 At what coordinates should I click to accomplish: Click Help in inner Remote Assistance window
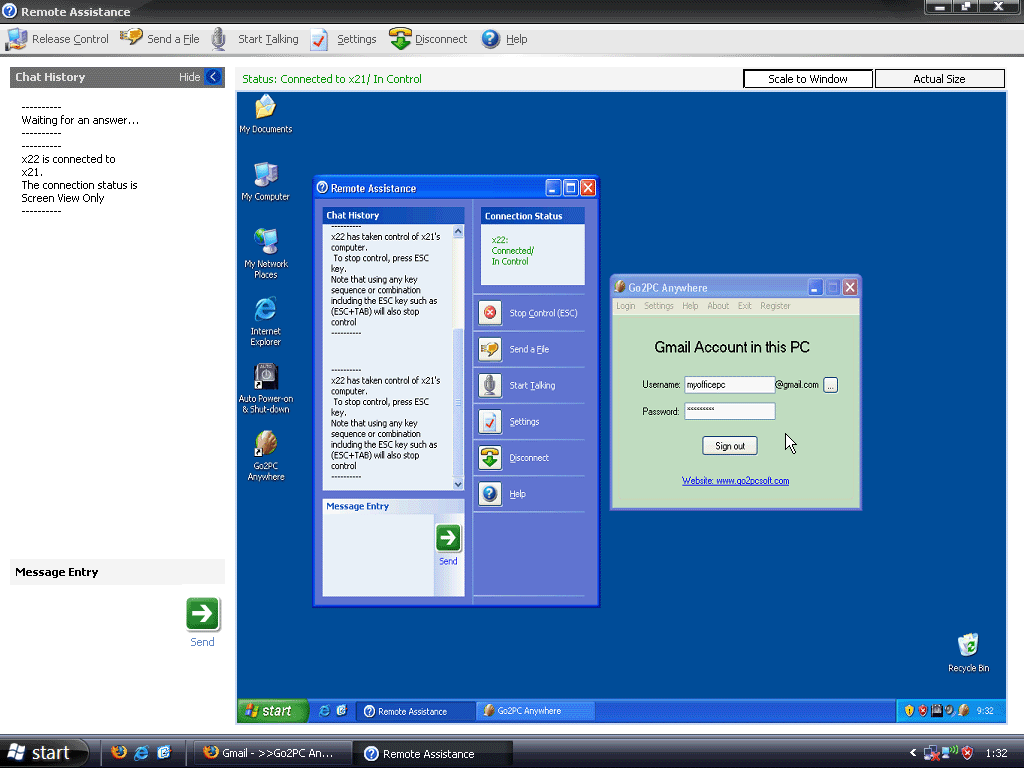502,494
